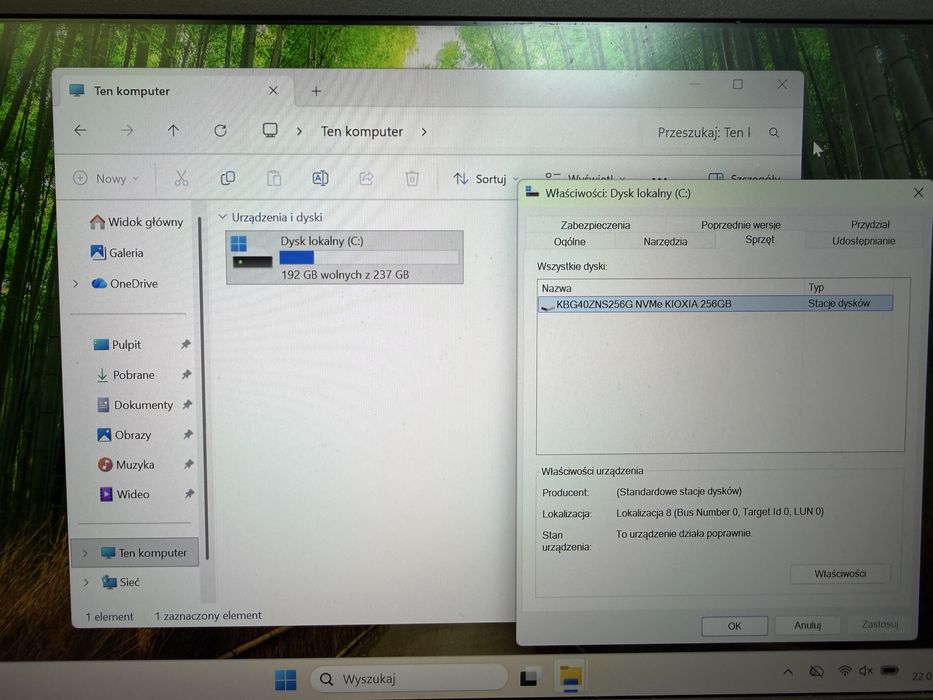Refresh the Ten komputer view

click(x=220, y=130)
